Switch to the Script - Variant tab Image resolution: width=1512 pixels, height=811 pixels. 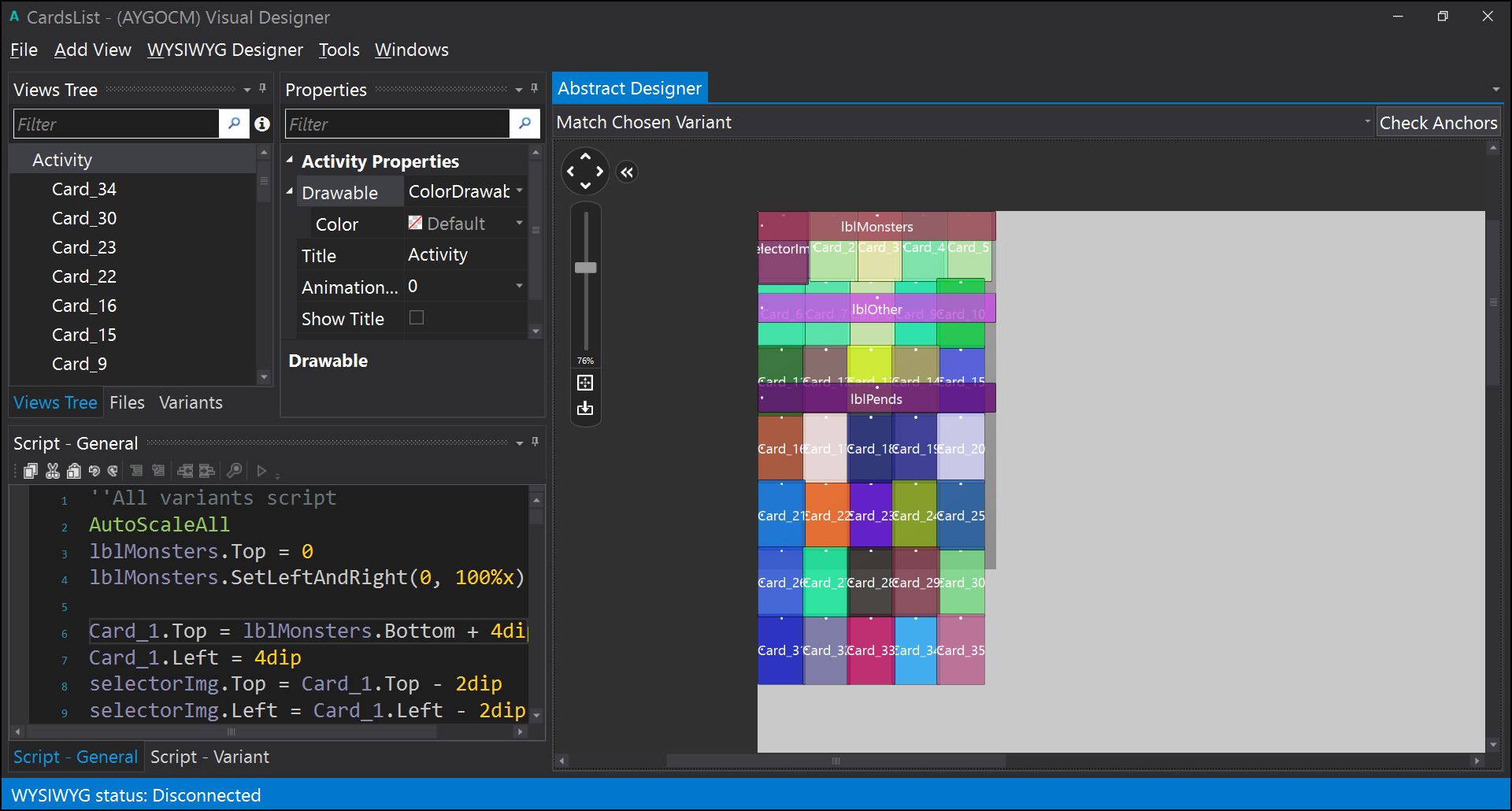tap(209, 757)
